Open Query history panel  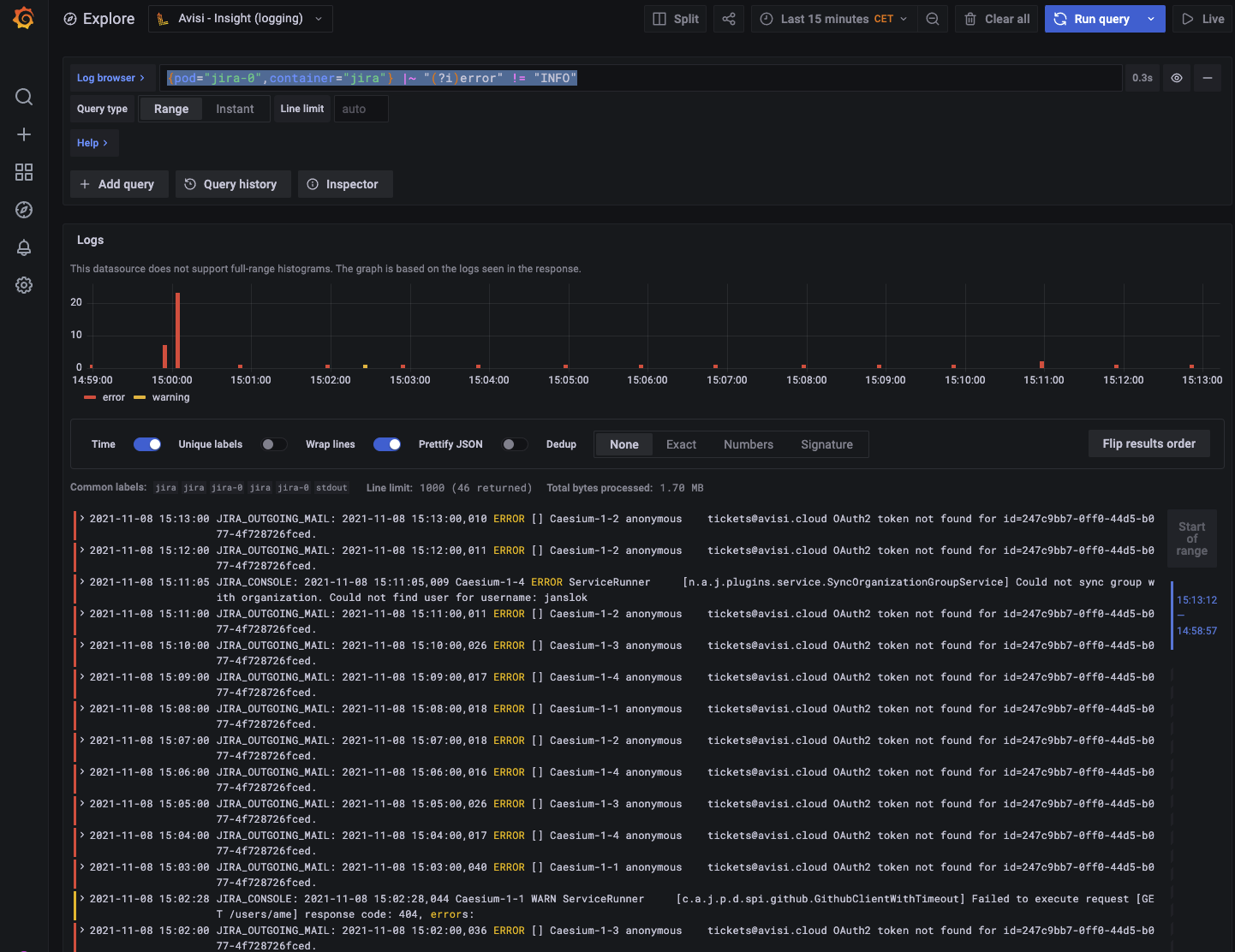pyautogui.click(x=231, y=184)
